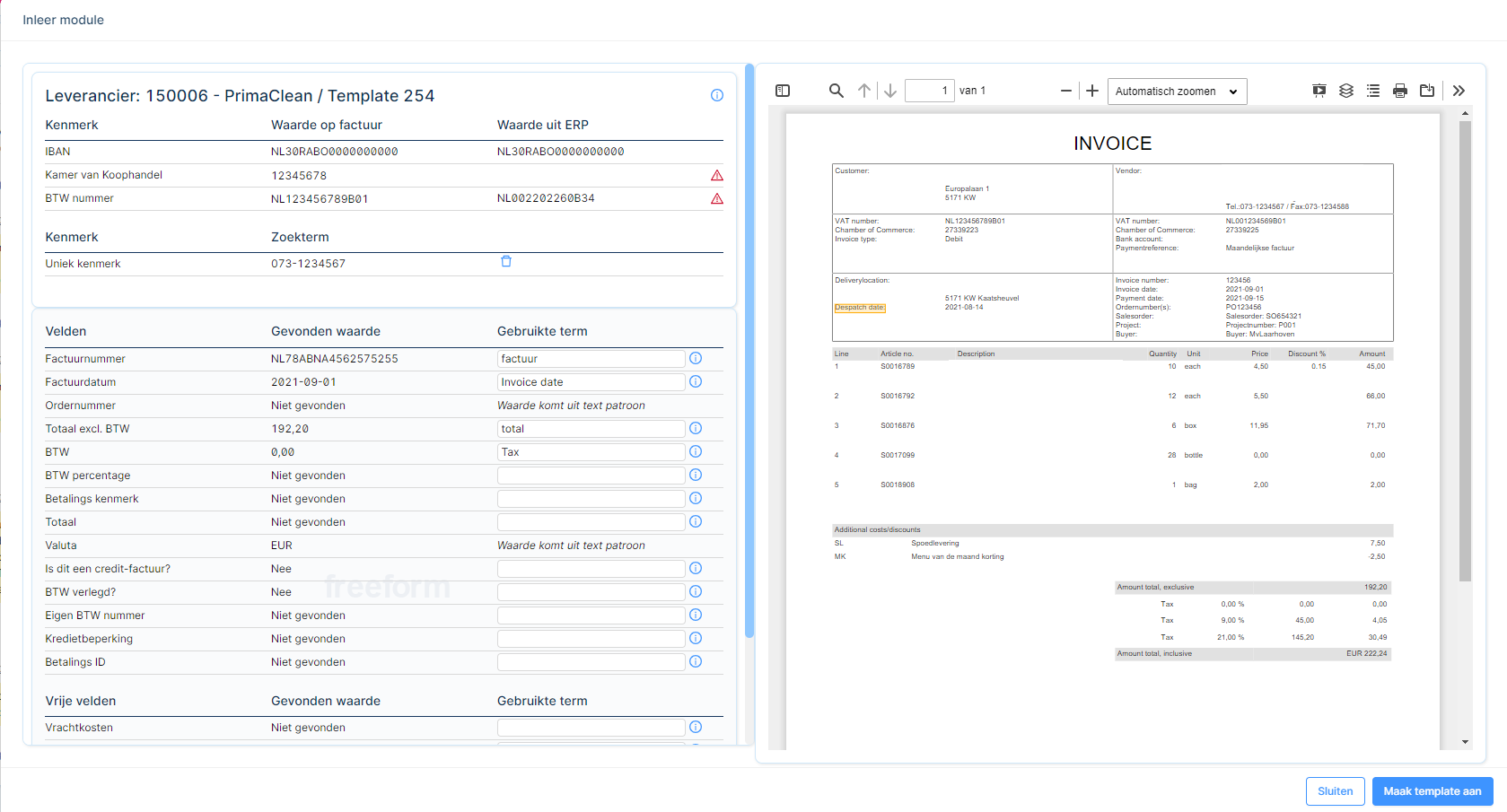Click info icon for Kredietbeperking

(x=696, y=638)
